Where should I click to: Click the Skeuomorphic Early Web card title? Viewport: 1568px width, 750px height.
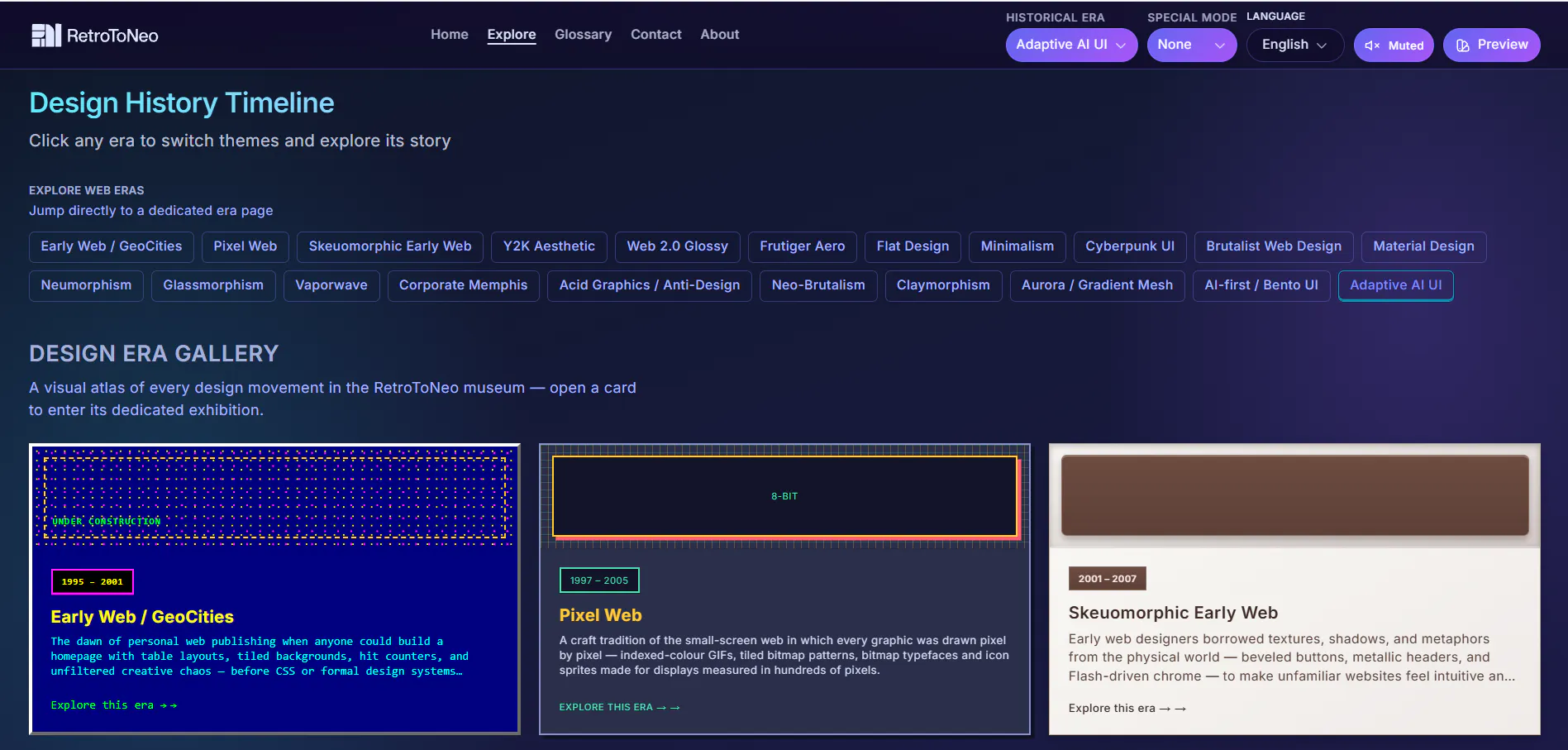click(x=1173, y=613)
